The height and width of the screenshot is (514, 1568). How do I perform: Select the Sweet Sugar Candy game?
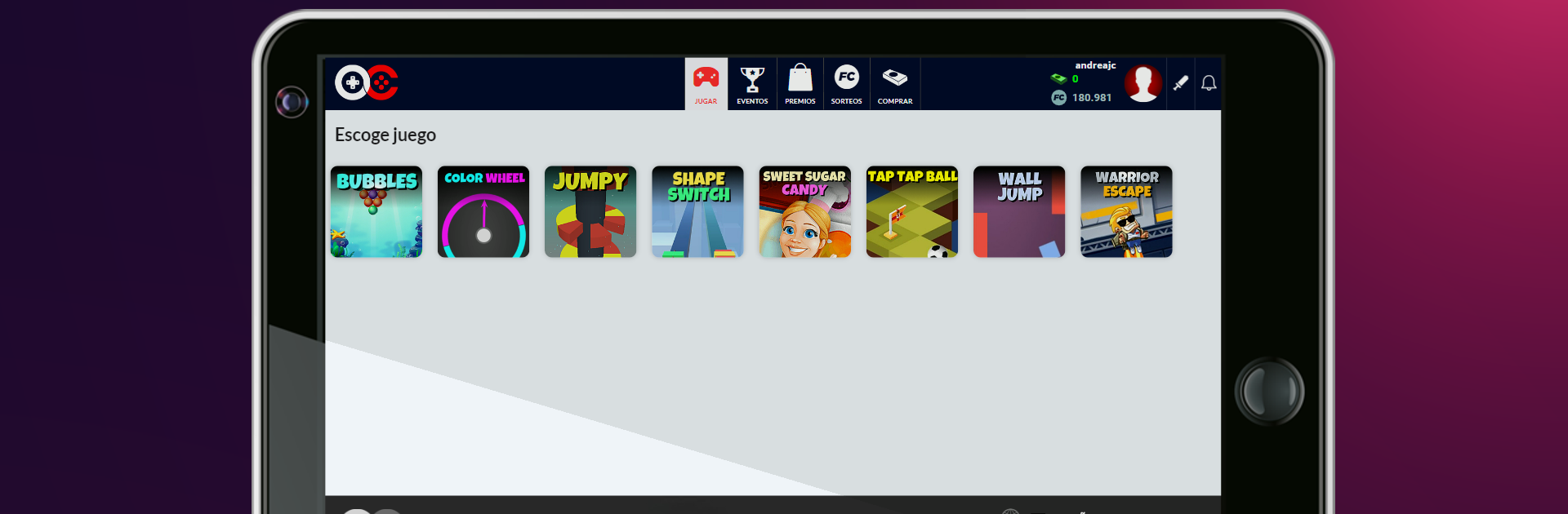(804, 212)
